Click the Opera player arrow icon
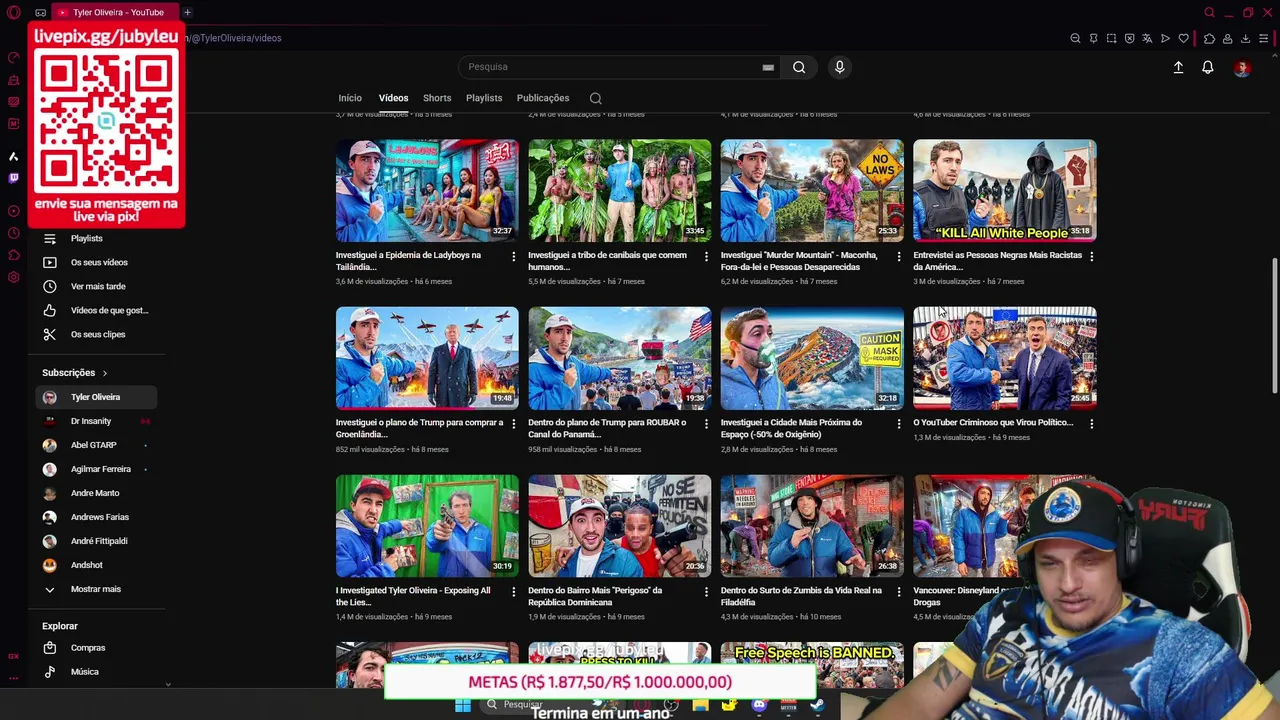Screen dimensions: 1280x720 coord(1165,38)
